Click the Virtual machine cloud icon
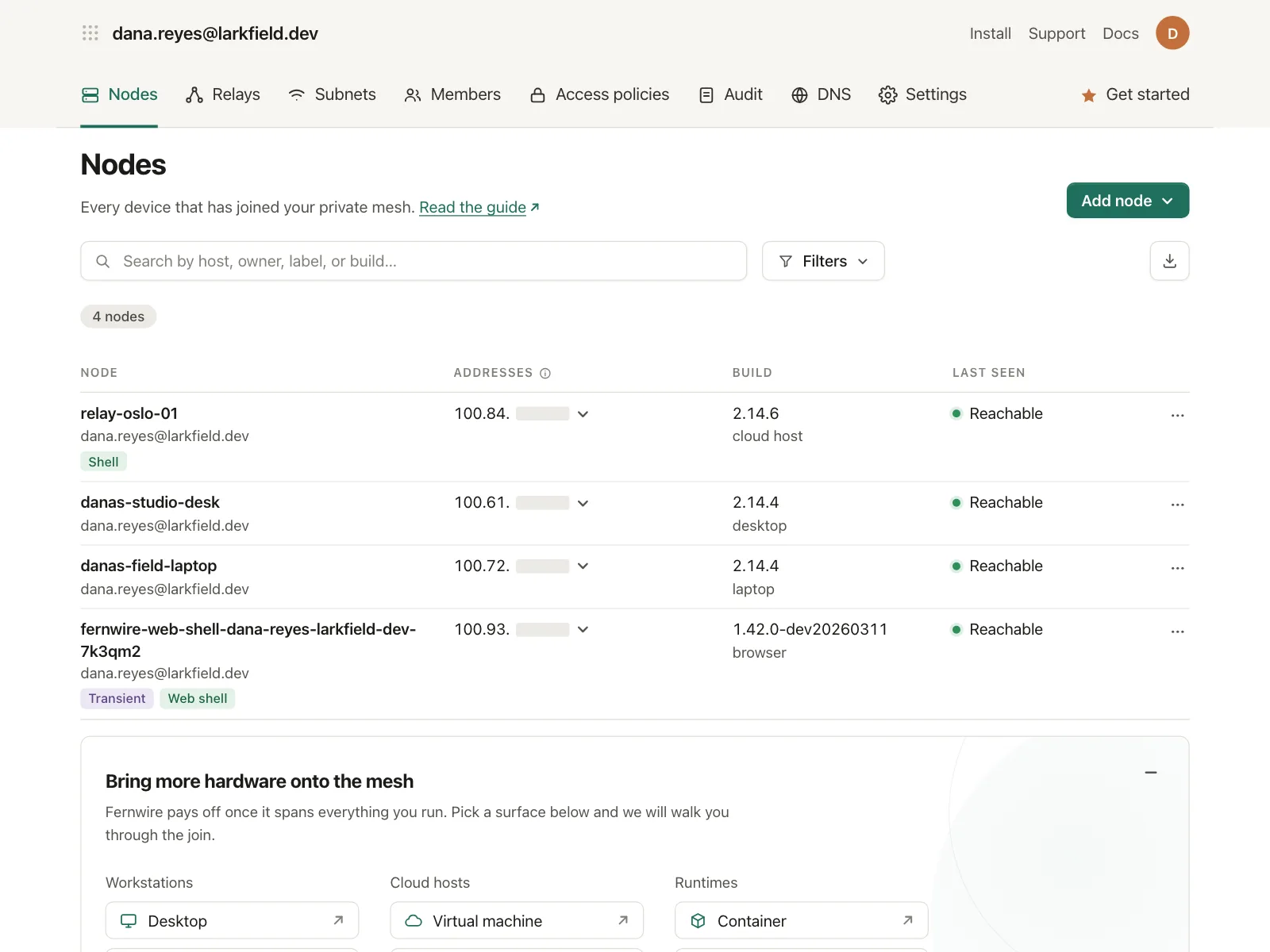 [x=414, y=921]
